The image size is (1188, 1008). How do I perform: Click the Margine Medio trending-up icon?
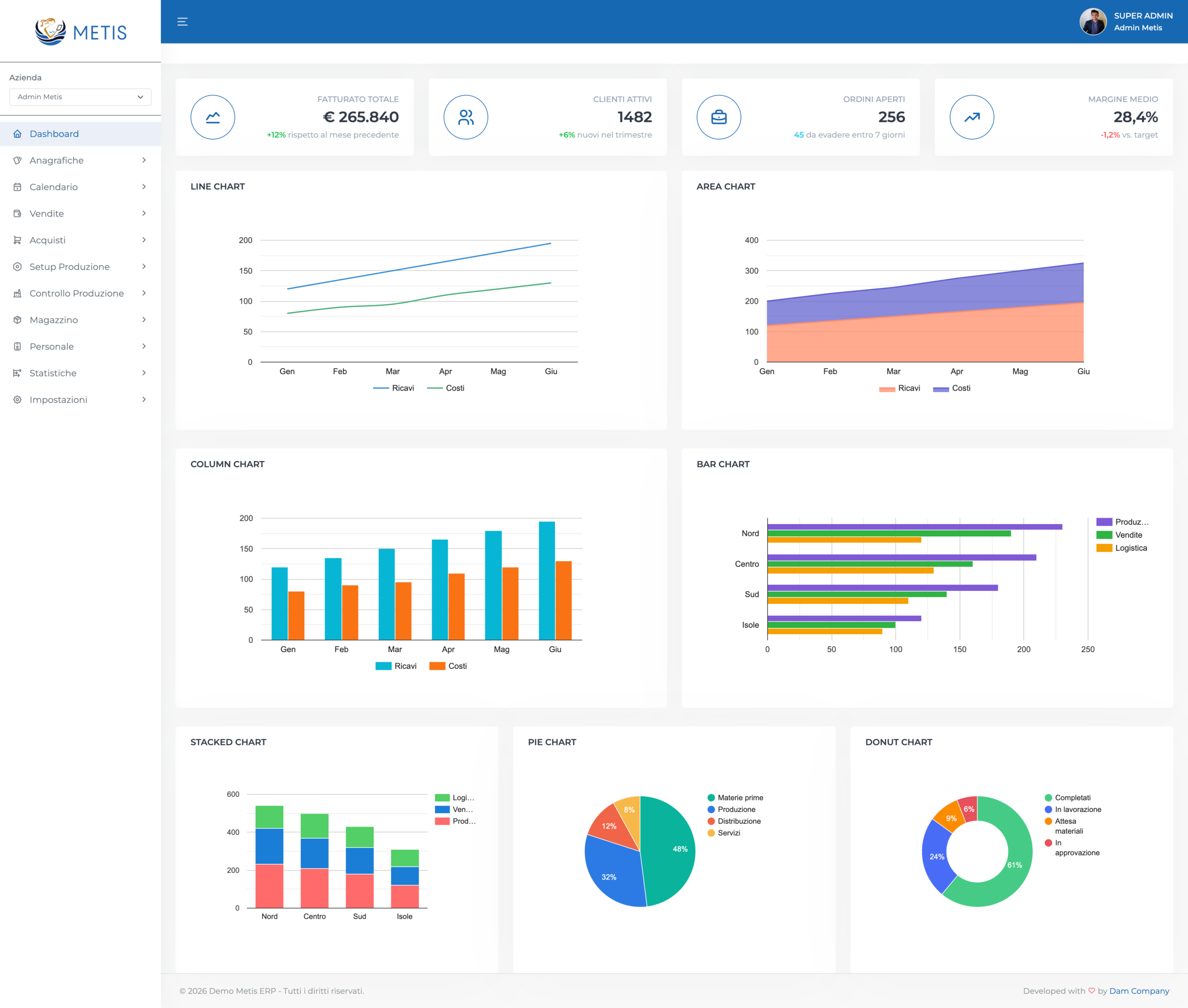971,117
